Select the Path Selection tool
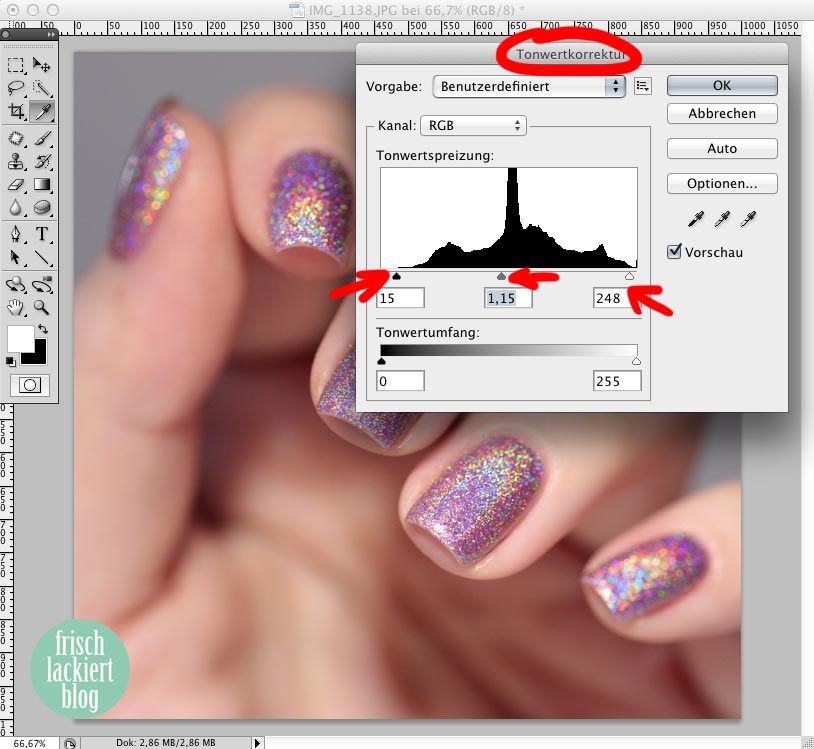Image resolution: width=814 pixels, height=749 pixels. point(16,257)
